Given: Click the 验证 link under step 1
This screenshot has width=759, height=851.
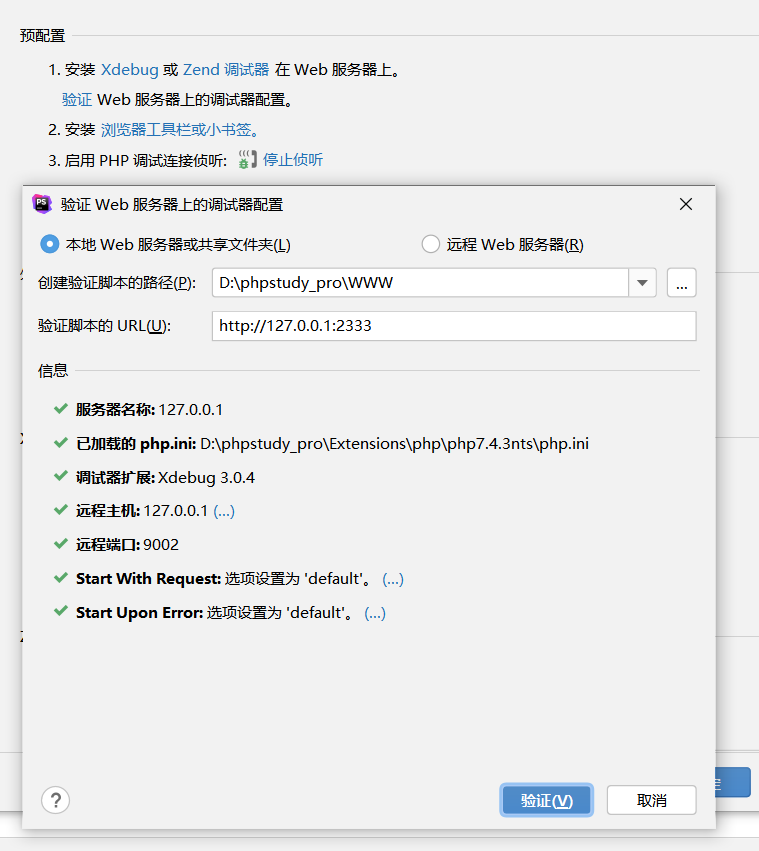Looking at the screenshot, I should 77,100.
